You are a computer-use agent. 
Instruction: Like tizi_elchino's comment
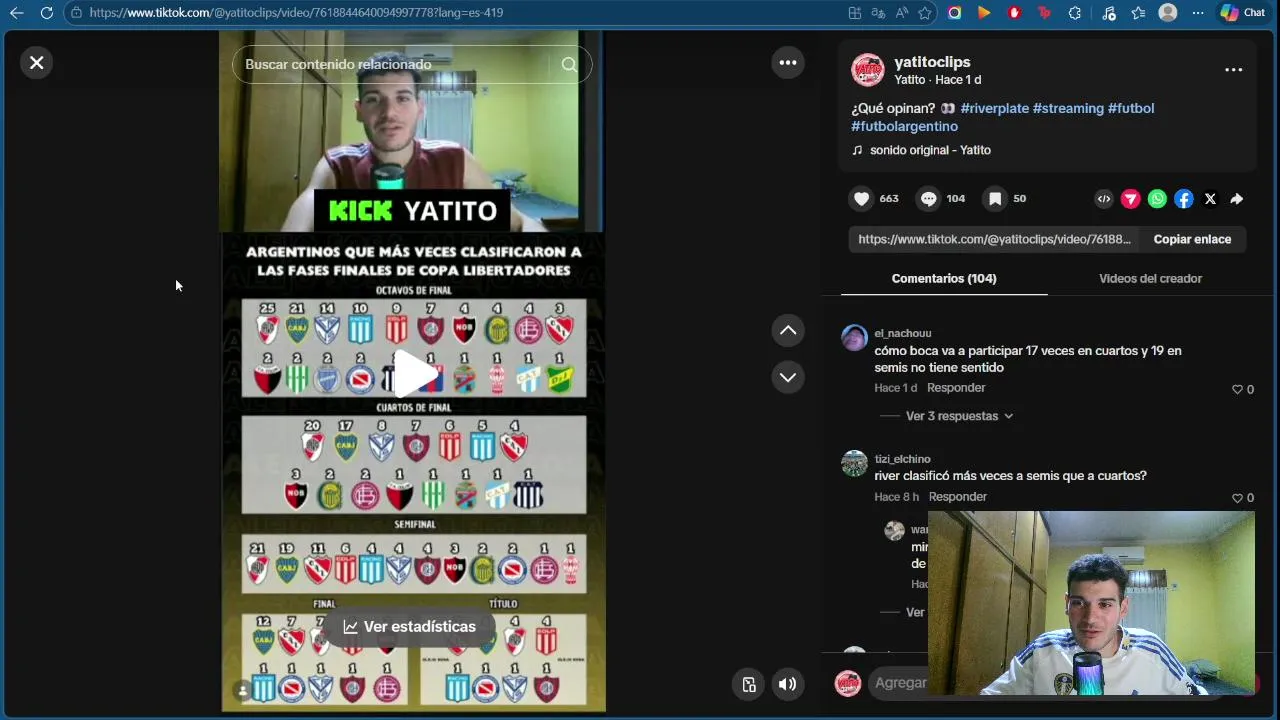tap(1238, 498)
